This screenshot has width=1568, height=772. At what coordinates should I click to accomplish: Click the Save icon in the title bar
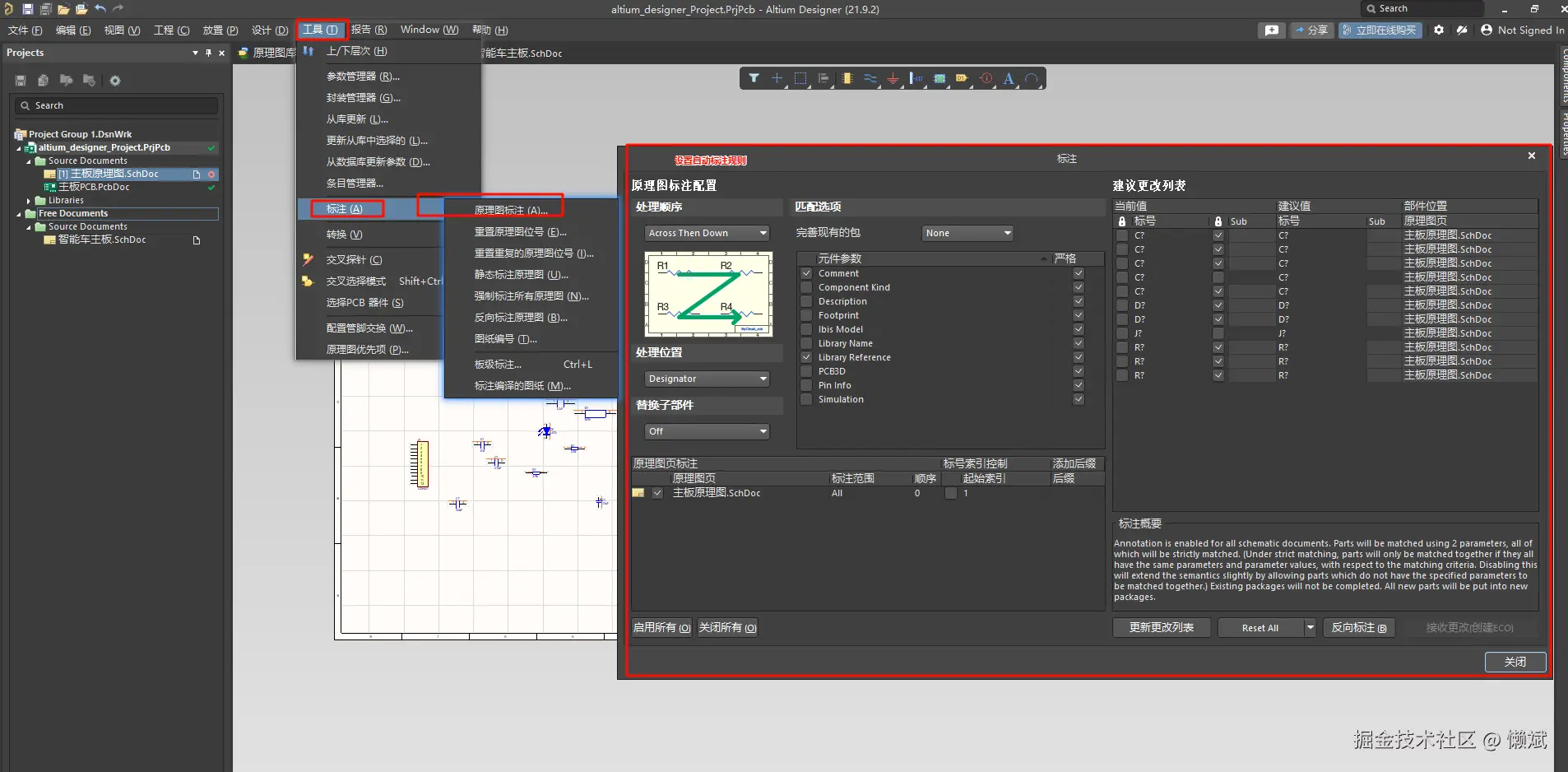(27, 9)
